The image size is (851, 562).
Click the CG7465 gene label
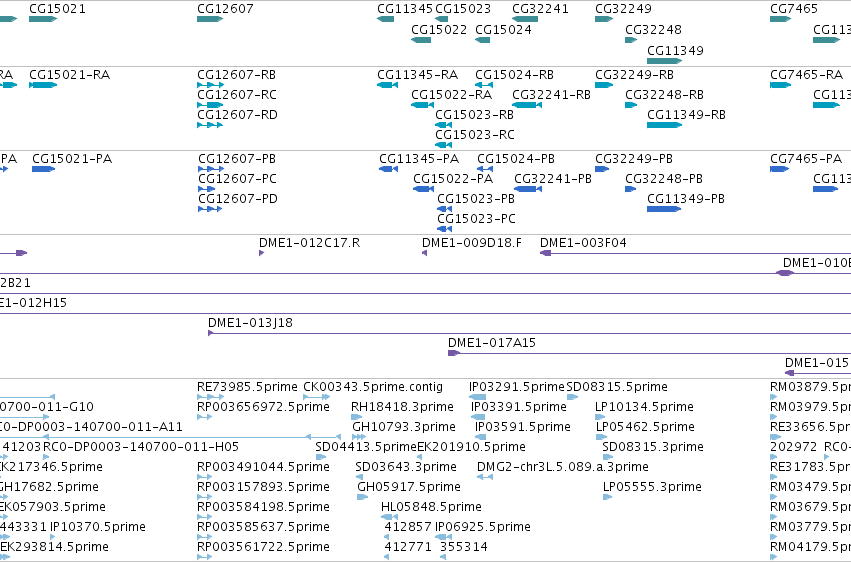(x=793, y=9)
